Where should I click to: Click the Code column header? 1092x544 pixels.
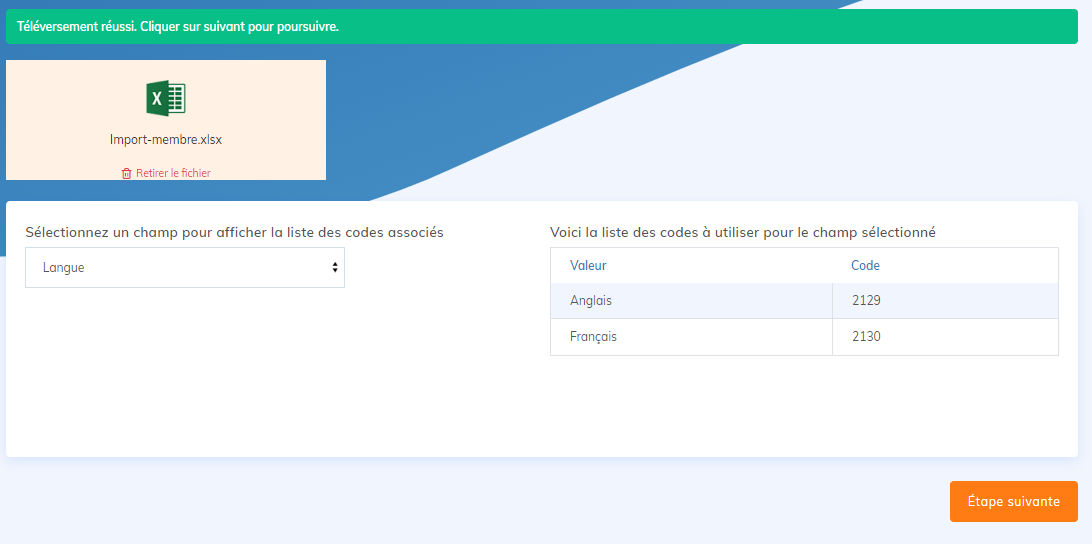tap(865, 266)
